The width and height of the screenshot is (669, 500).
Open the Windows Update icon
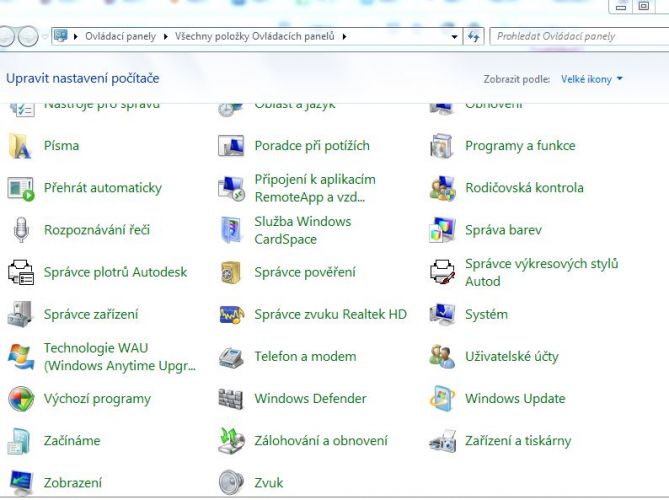(x=442, y=399)
